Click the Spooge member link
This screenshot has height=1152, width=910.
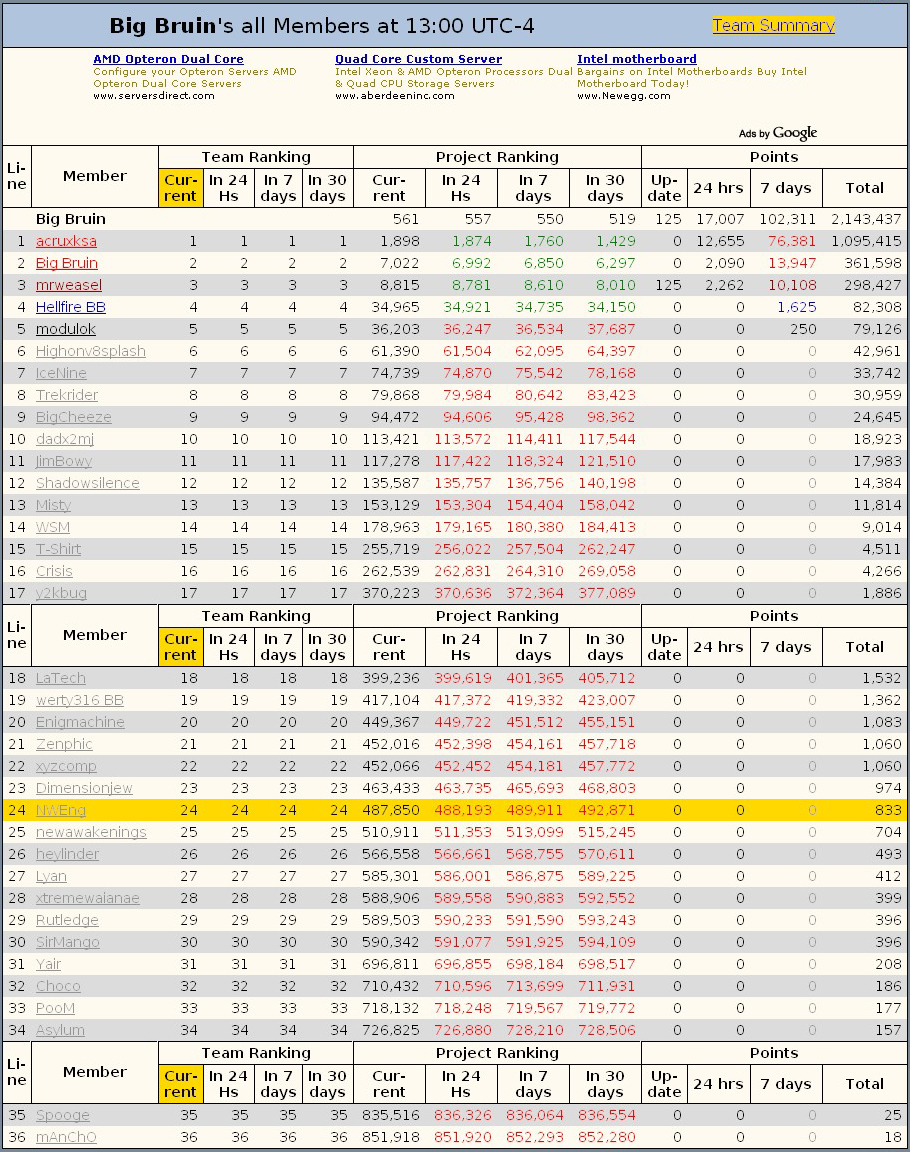pos(63,1115)
